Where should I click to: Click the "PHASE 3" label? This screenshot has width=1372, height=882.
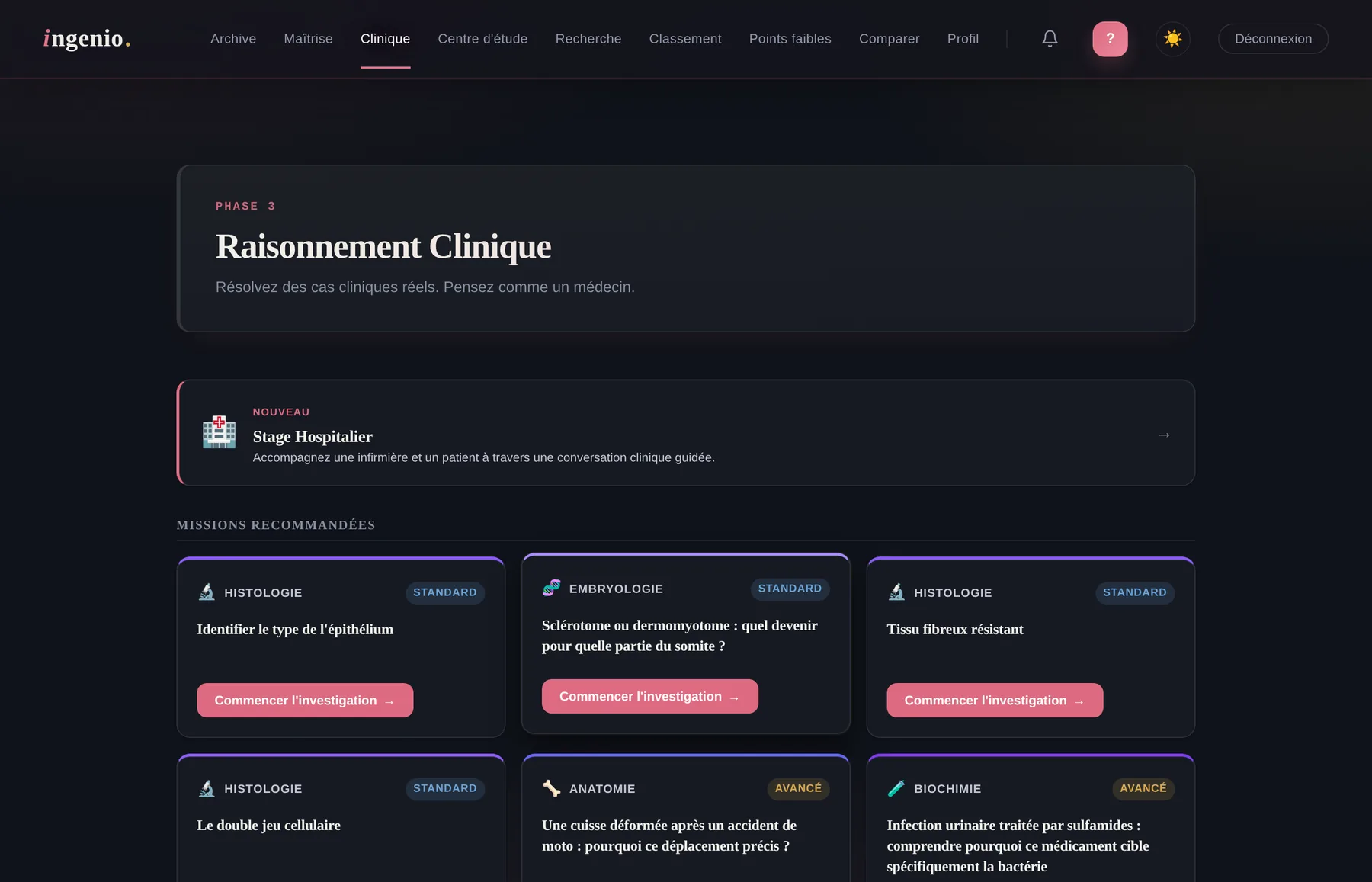[245, 206]
